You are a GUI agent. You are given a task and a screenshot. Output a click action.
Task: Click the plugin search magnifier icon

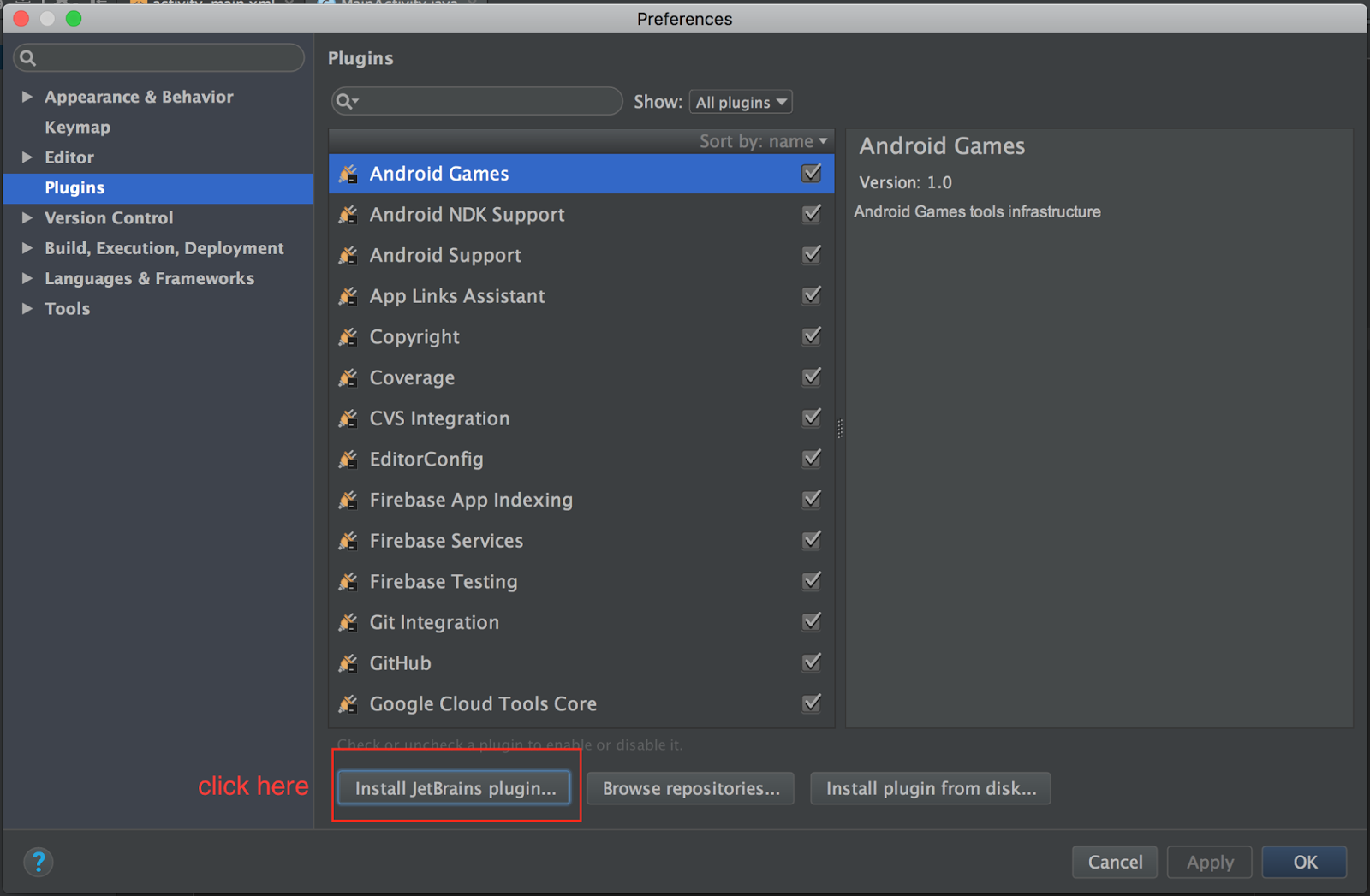pyautogui.click(x=345, y=102)
